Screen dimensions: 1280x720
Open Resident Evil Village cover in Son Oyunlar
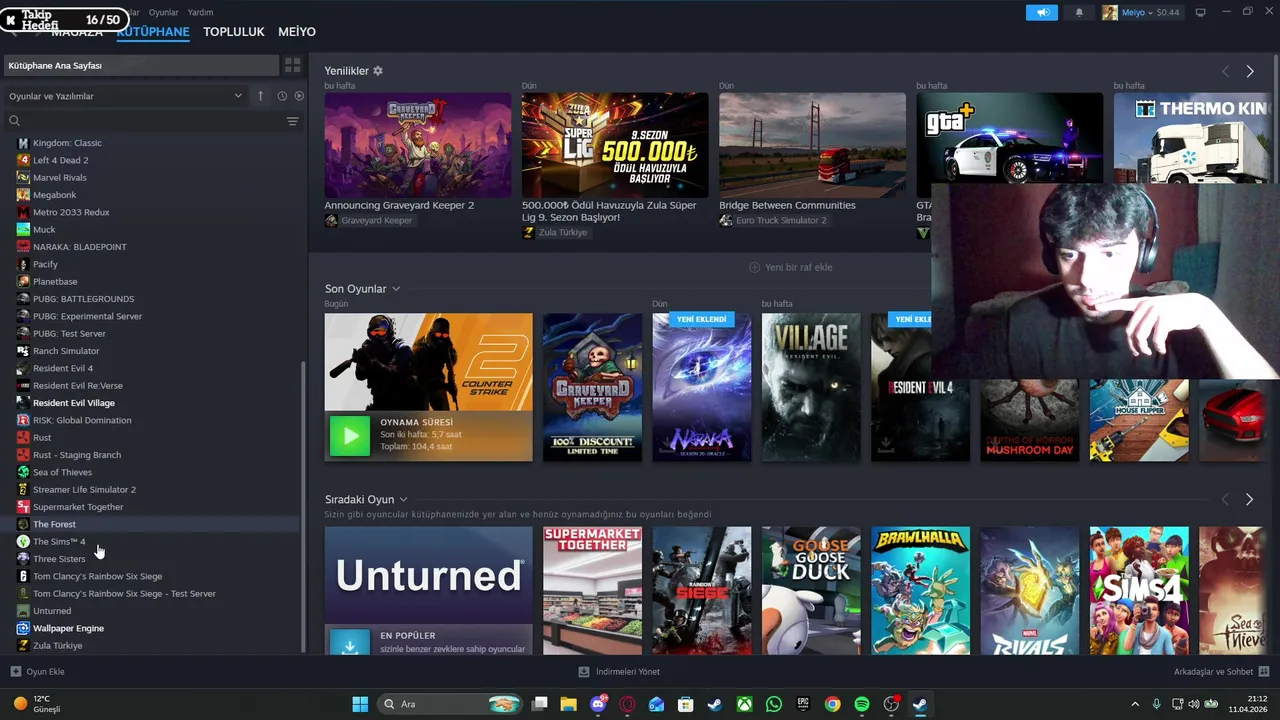click(x=811, y=387)
